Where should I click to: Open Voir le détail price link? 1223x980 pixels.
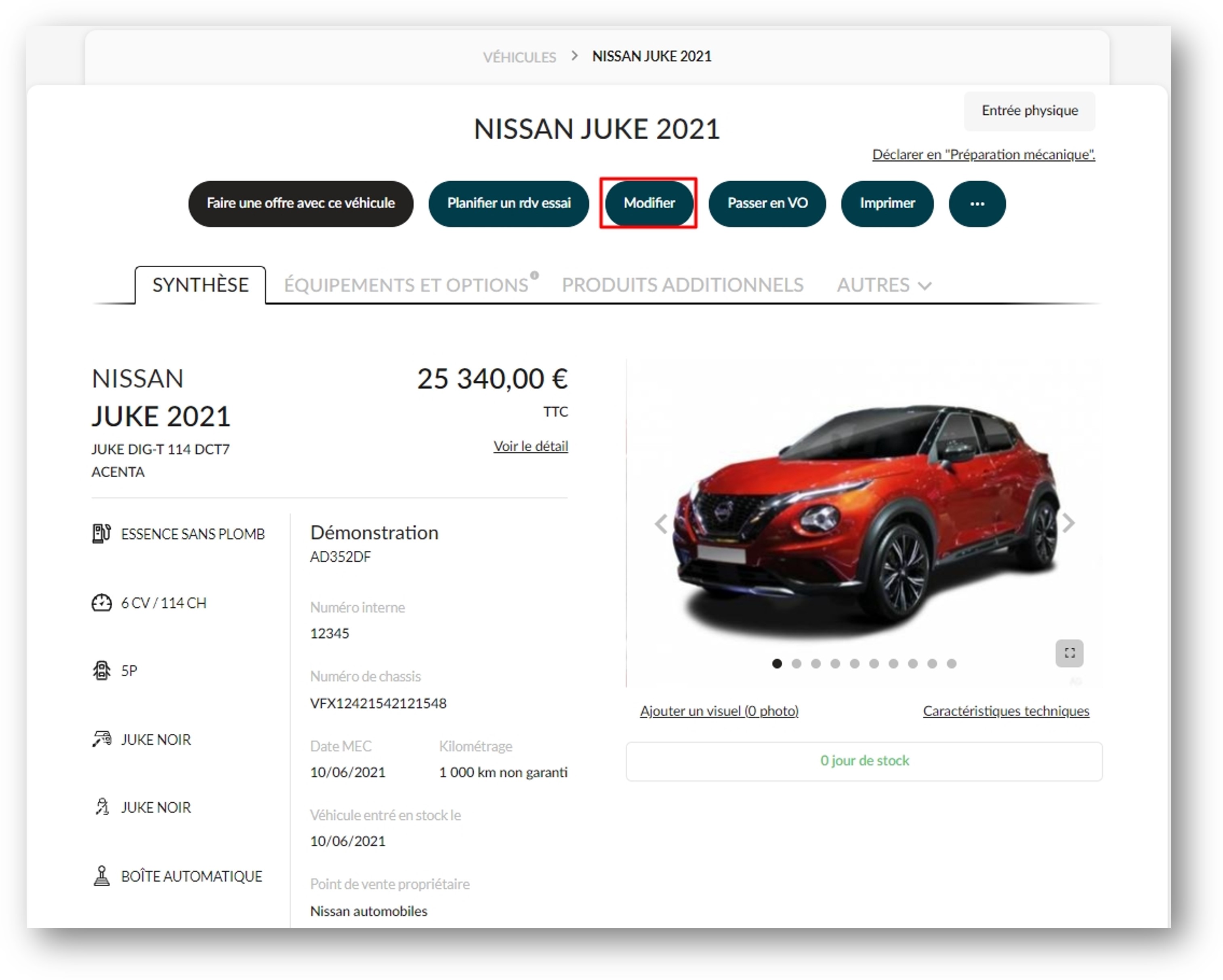click(530, 446)
